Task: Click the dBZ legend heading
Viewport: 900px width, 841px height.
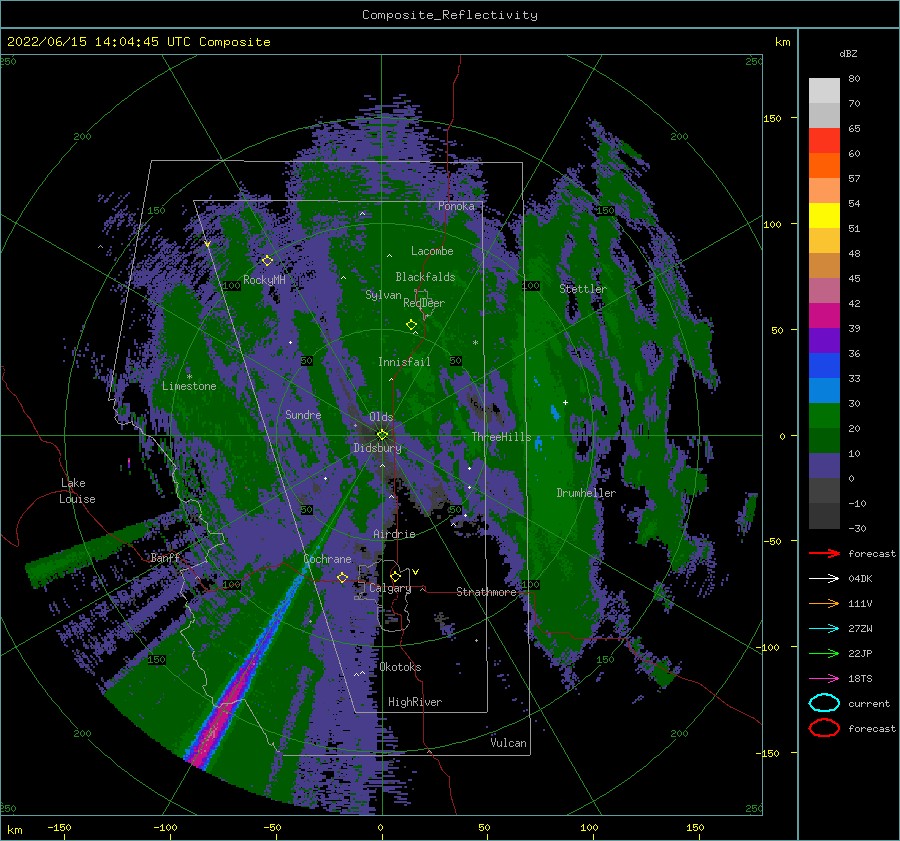Action: [848, 53]
